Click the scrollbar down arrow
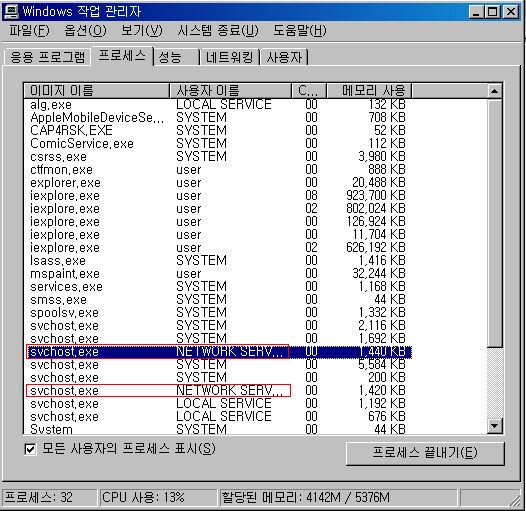 (494, 426)
